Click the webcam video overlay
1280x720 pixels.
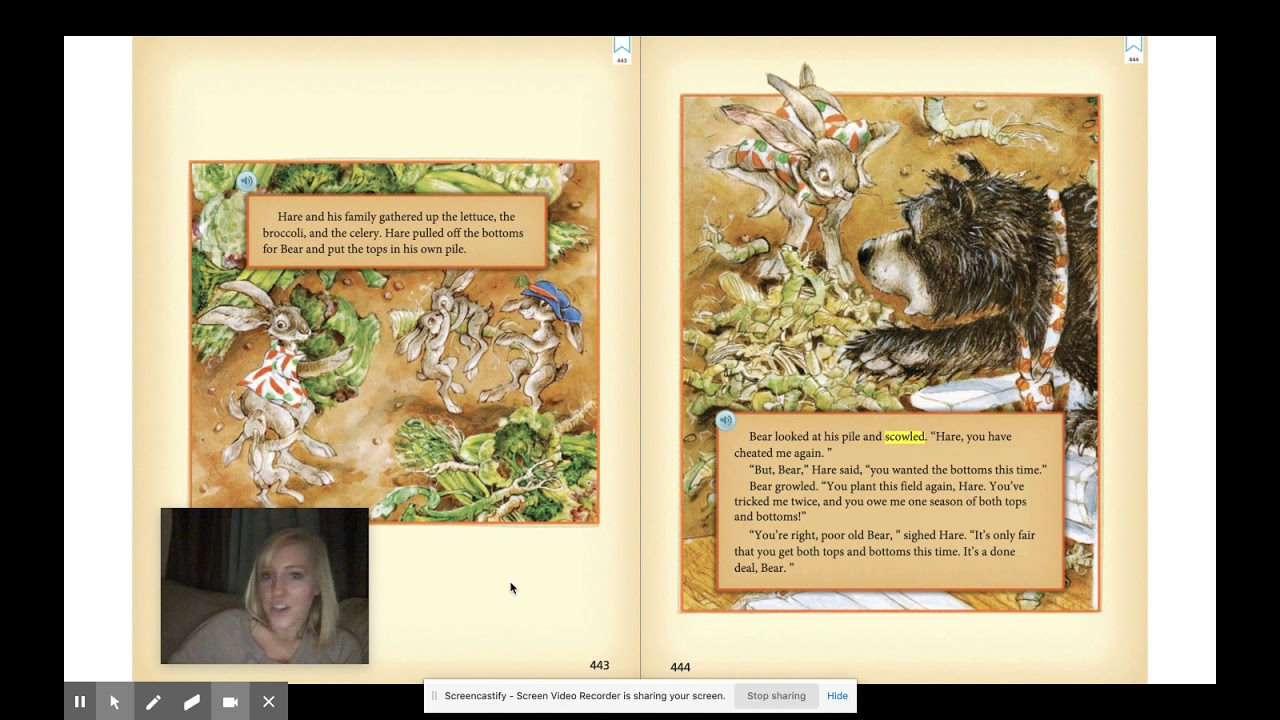pos(265,586)
